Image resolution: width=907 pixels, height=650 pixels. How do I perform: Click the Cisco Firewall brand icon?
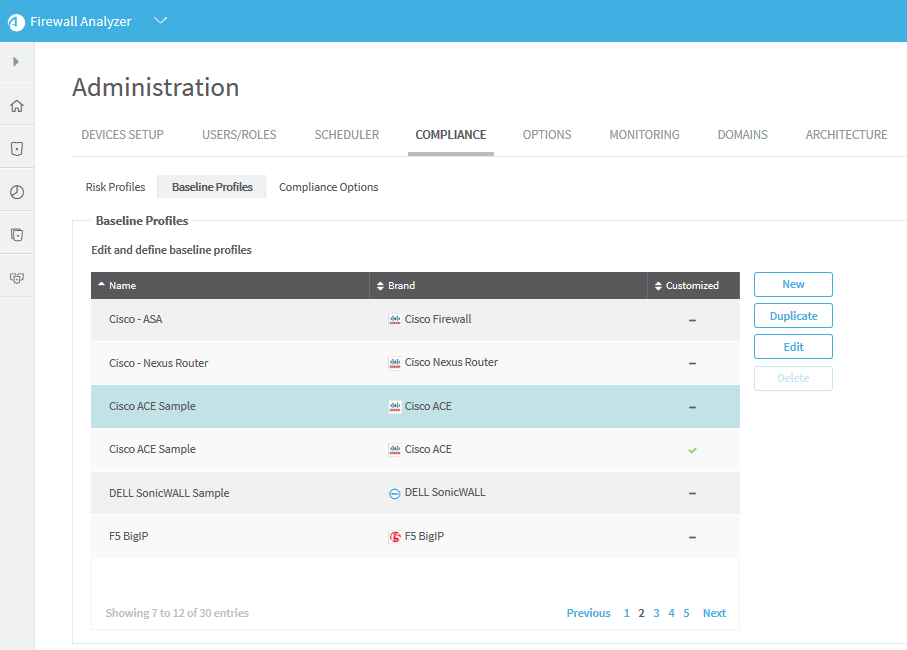394,320
